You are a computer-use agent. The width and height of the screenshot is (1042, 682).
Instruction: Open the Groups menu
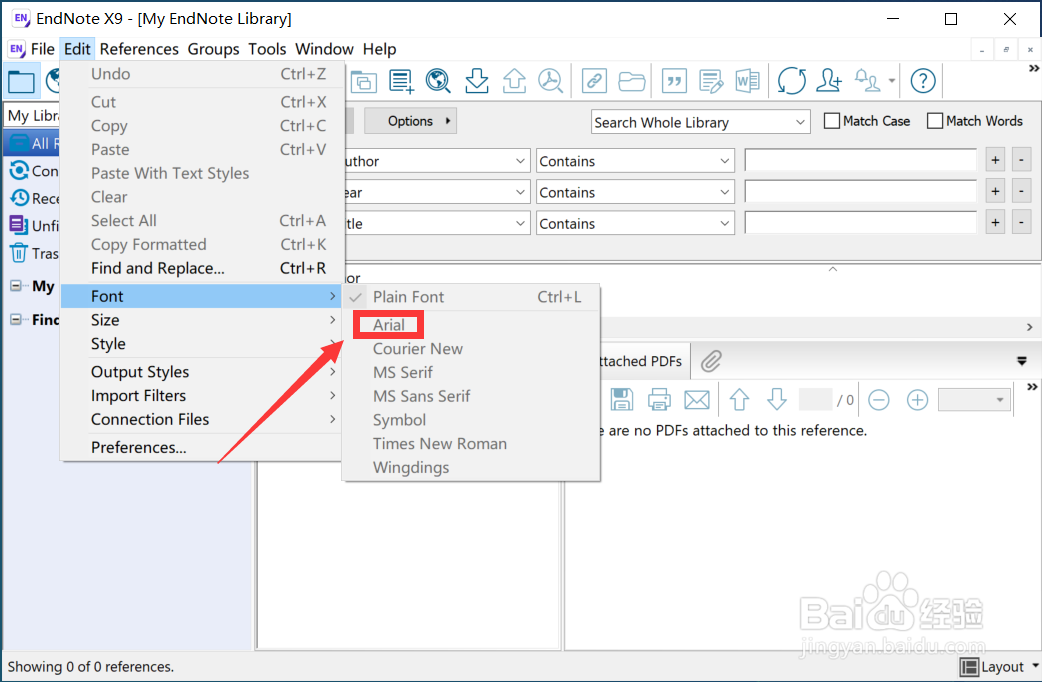point(213,49)
